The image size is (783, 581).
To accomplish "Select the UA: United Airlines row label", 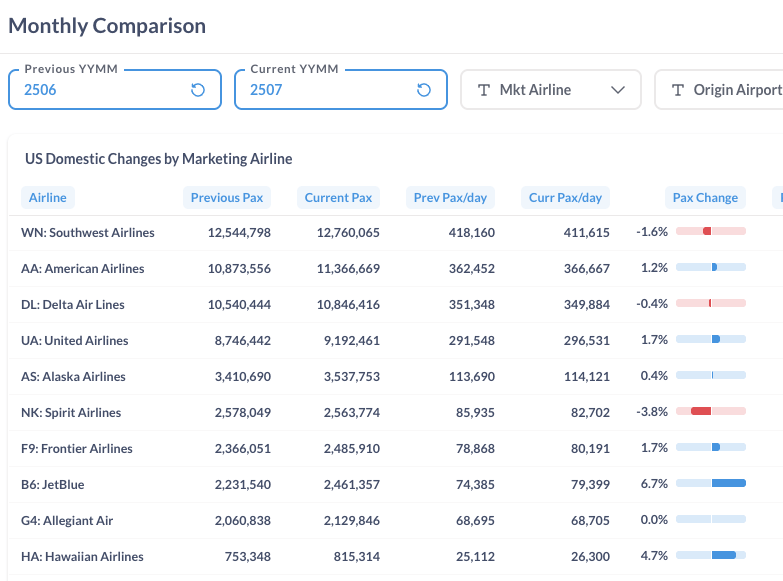I will coord(74,340).
